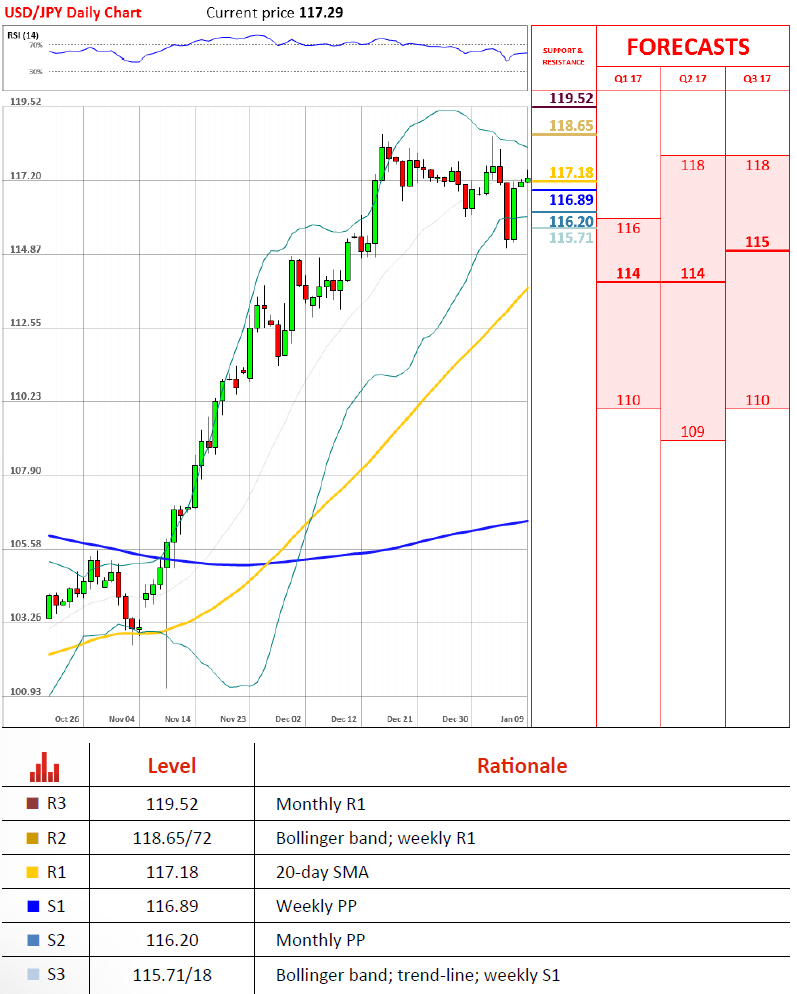This screenshot has width=797, height=994.
Task: Click the 115.71/18 level cell
Action: coord(172,975)
